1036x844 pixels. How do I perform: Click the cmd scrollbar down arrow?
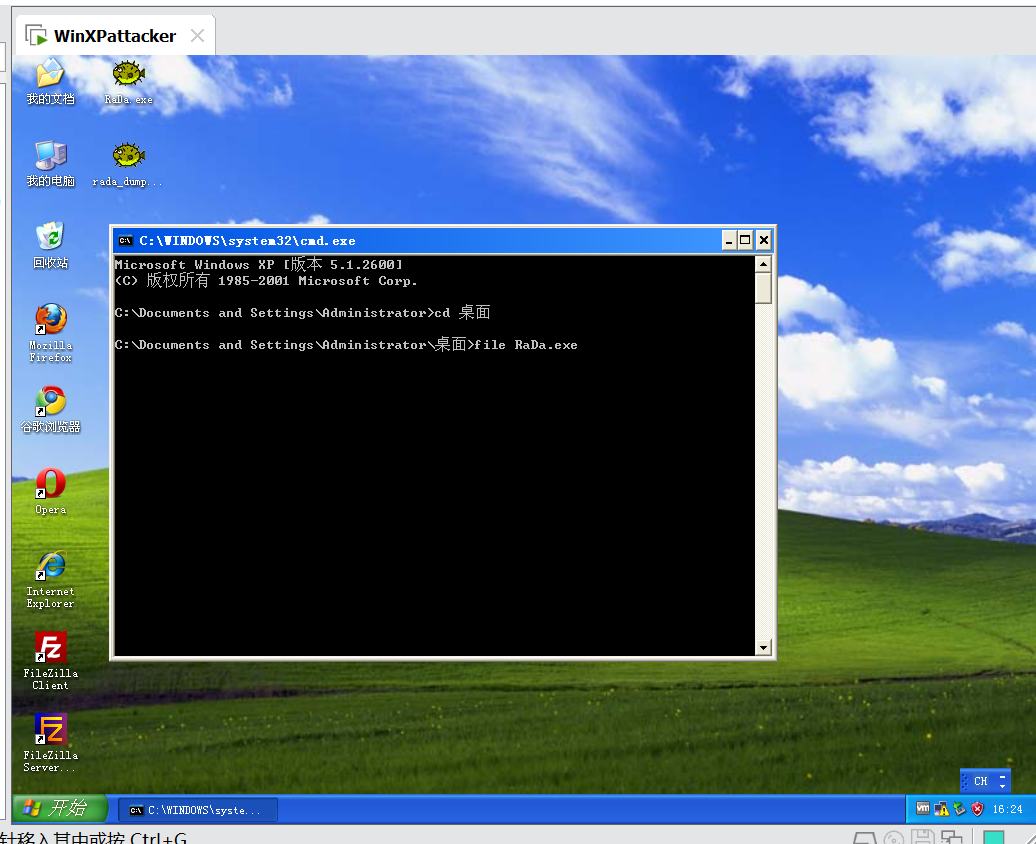pyautogui.click(x=763, y=648)
